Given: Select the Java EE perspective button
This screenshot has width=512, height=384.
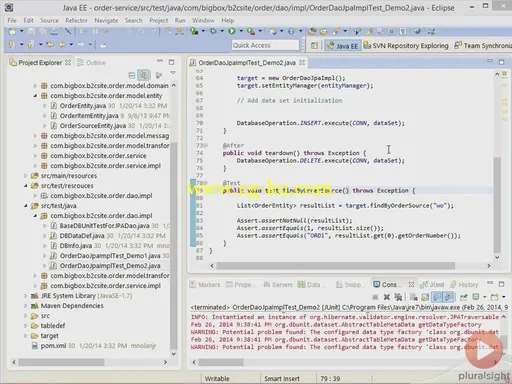Looking at the screenshot, I should tap(343, 46).
